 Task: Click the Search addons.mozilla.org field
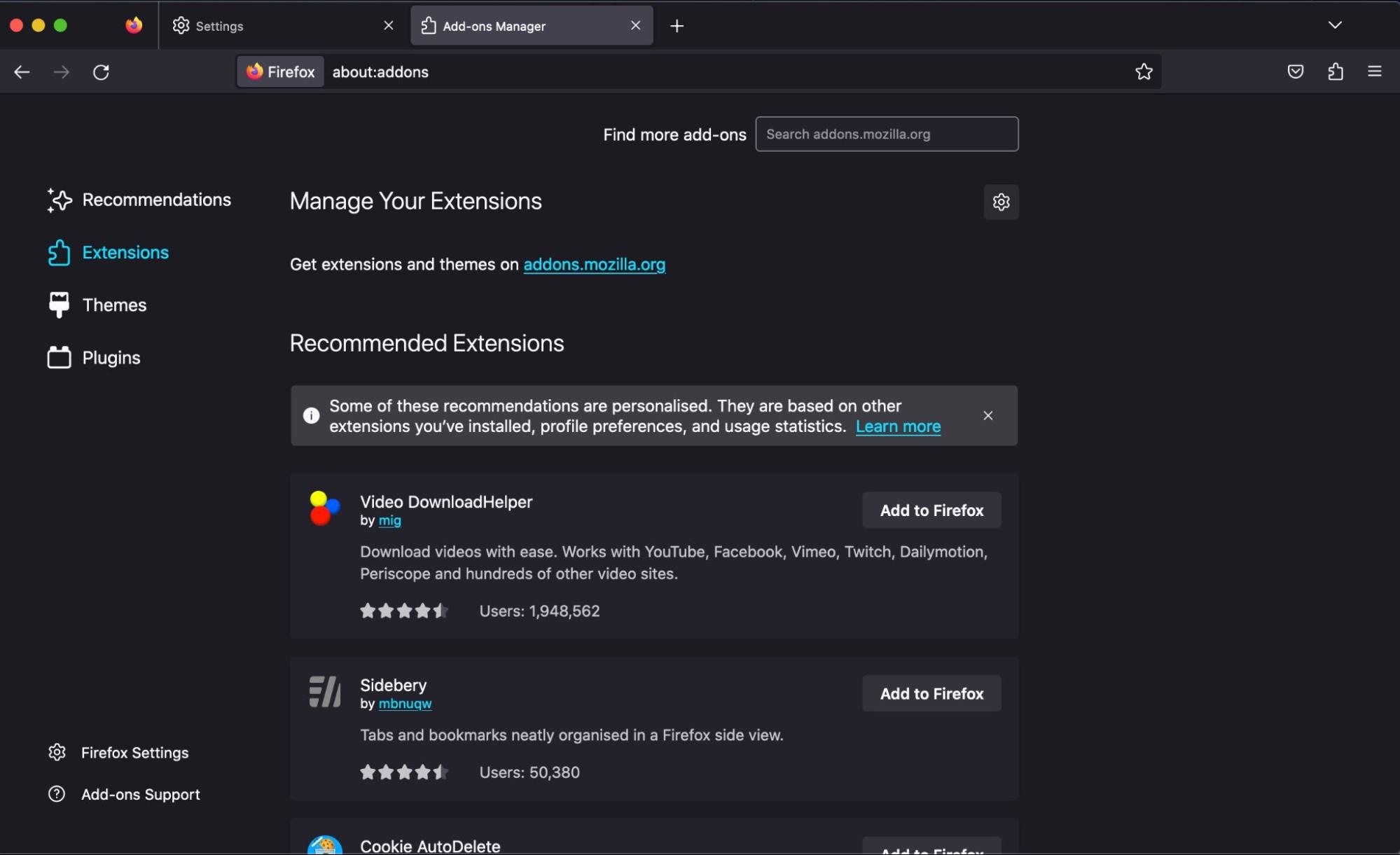(x=887, y=134)
